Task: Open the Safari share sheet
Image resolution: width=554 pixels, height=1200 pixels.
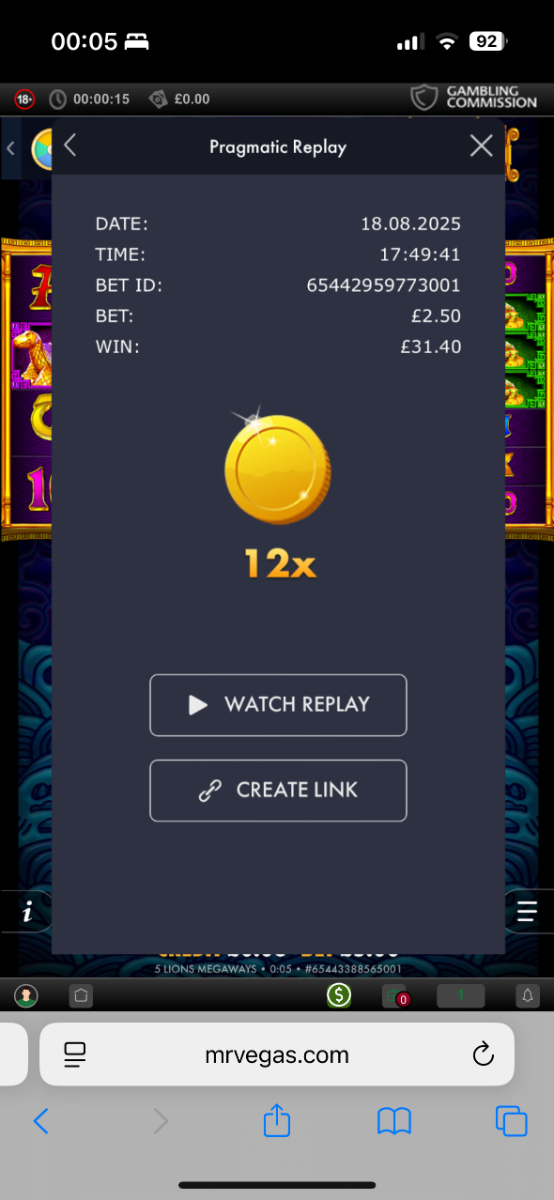Action: (277, 1121)
